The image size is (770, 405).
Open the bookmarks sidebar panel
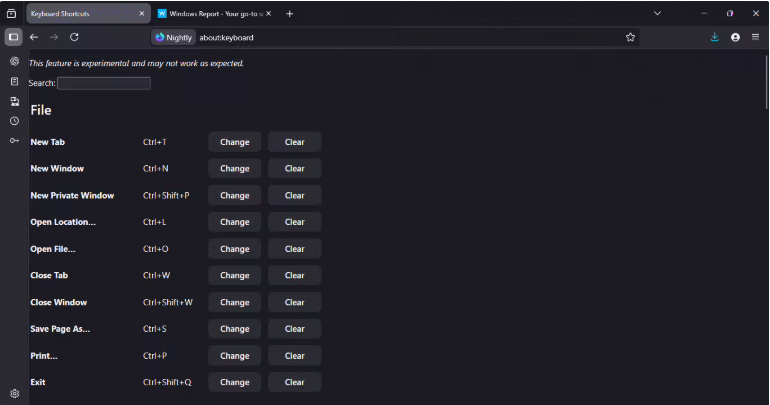point(14,81)
